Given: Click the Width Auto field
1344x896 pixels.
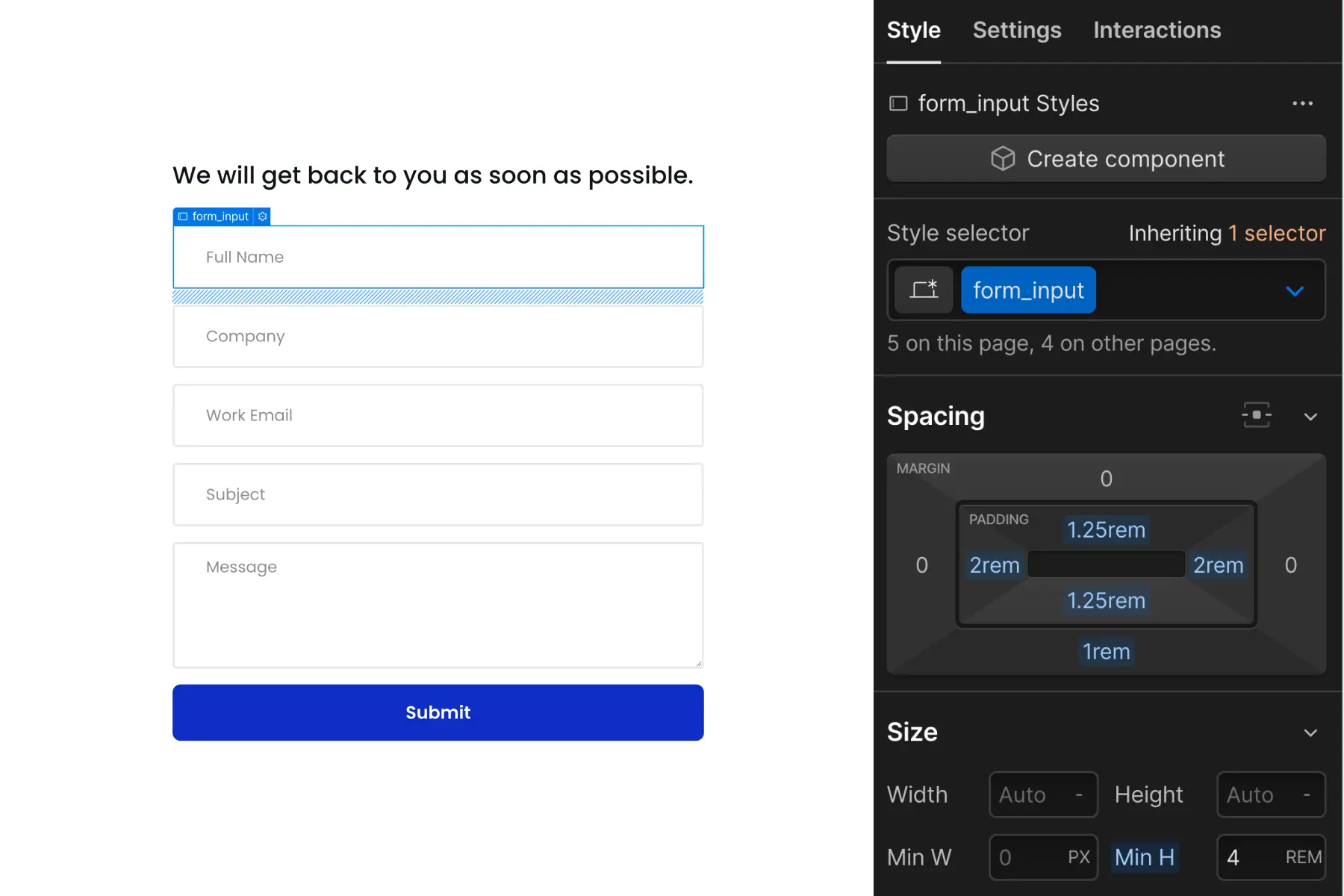Looking at the screenshot, I should (x=1042, y=794).
